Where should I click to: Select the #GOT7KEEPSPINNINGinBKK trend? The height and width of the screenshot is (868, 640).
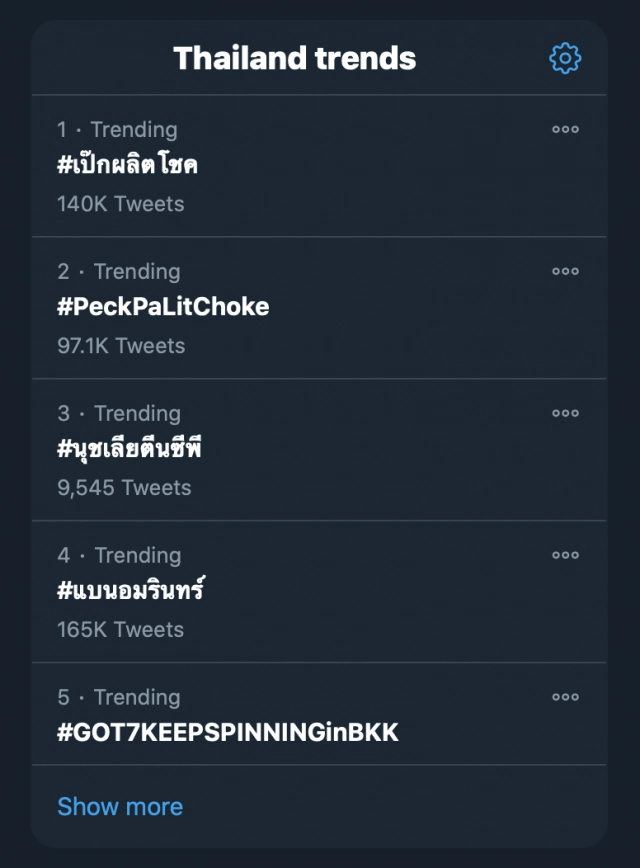coord(227,732)
